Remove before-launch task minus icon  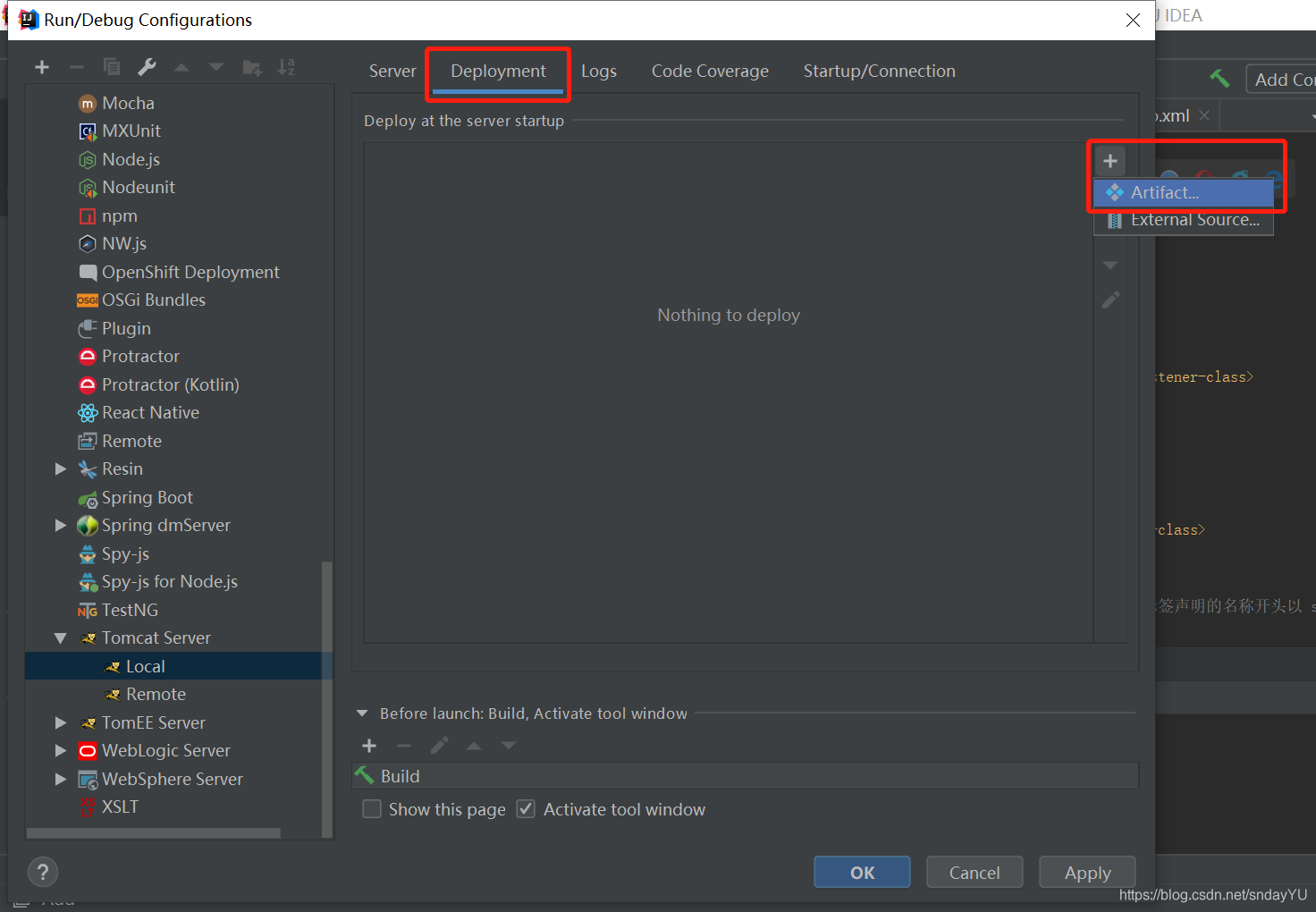(x=404, y=746)
